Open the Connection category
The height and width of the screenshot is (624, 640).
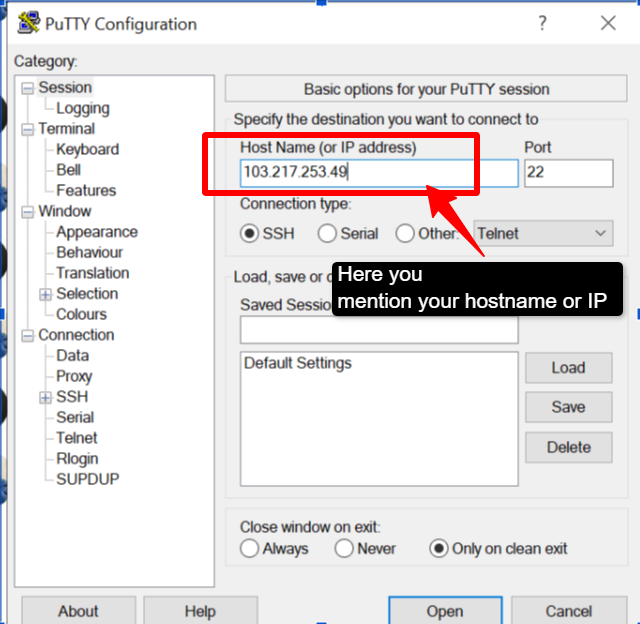(x=76, y=335)
